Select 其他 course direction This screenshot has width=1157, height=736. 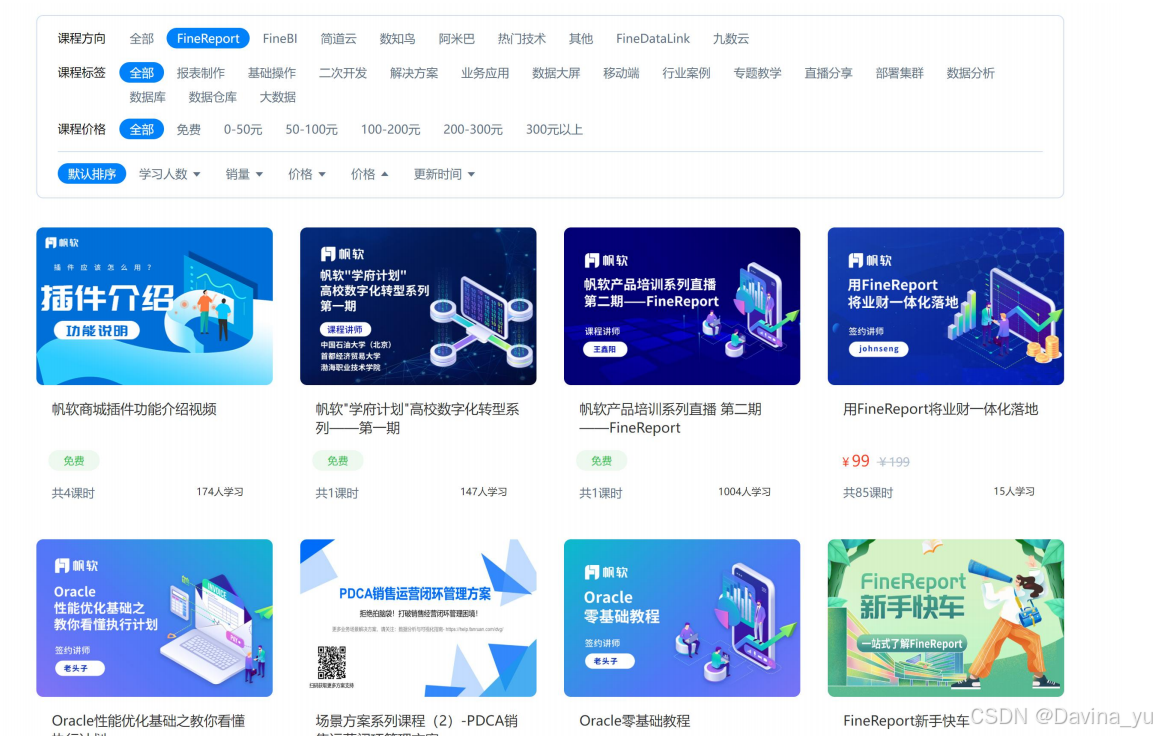click(x=581, y=38)
